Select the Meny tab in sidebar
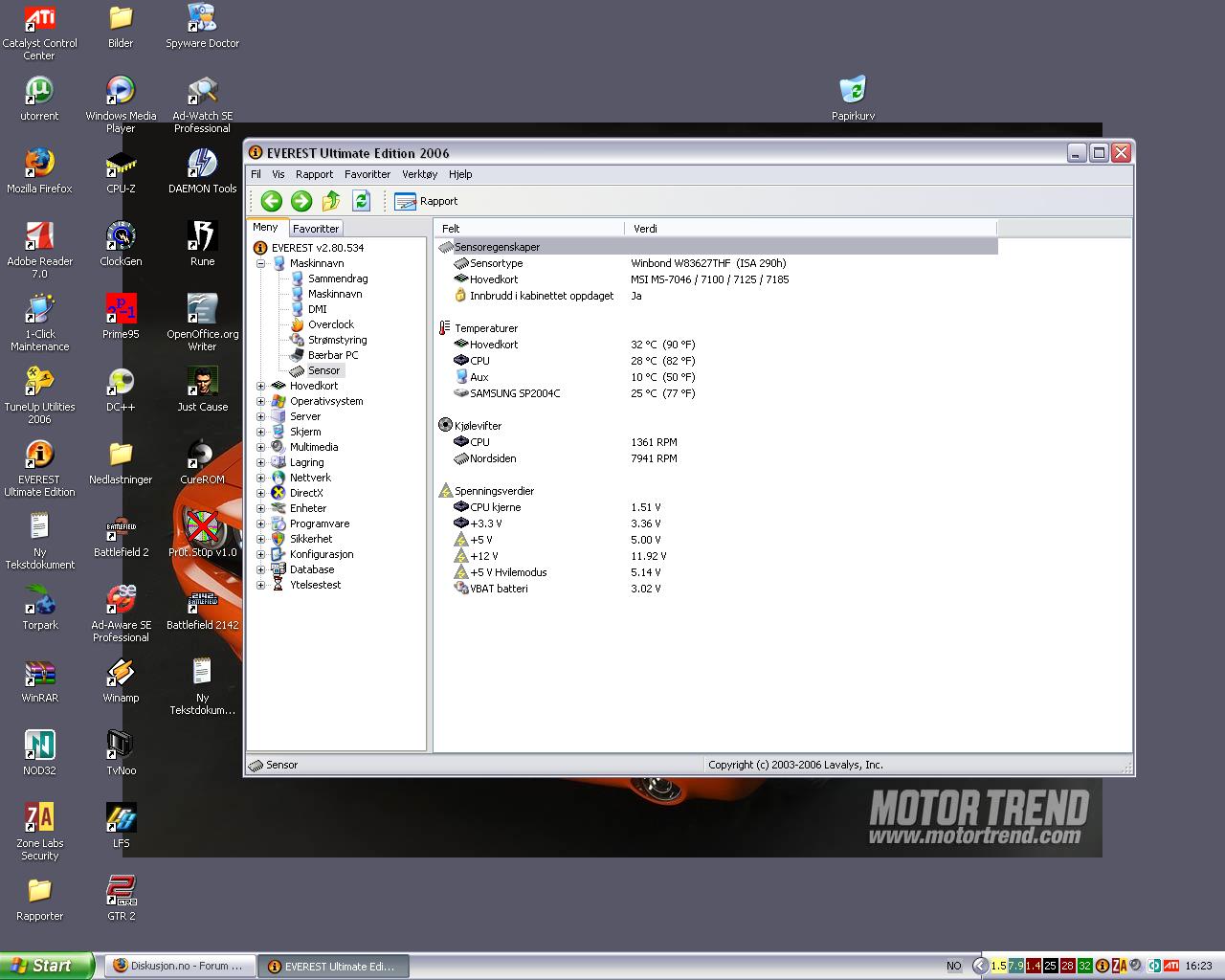Screen dimensions: 1225x980 click(x=265, y=228)
